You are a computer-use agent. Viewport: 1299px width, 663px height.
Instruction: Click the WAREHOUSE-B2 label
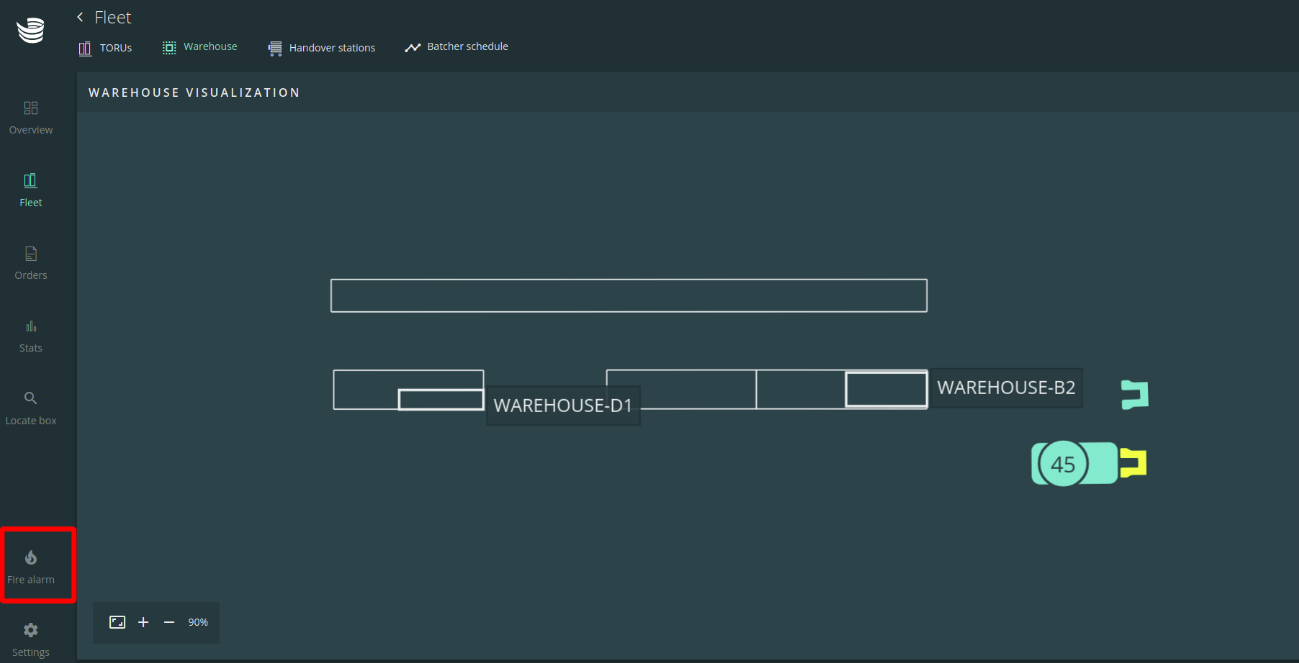[1006, 388]
